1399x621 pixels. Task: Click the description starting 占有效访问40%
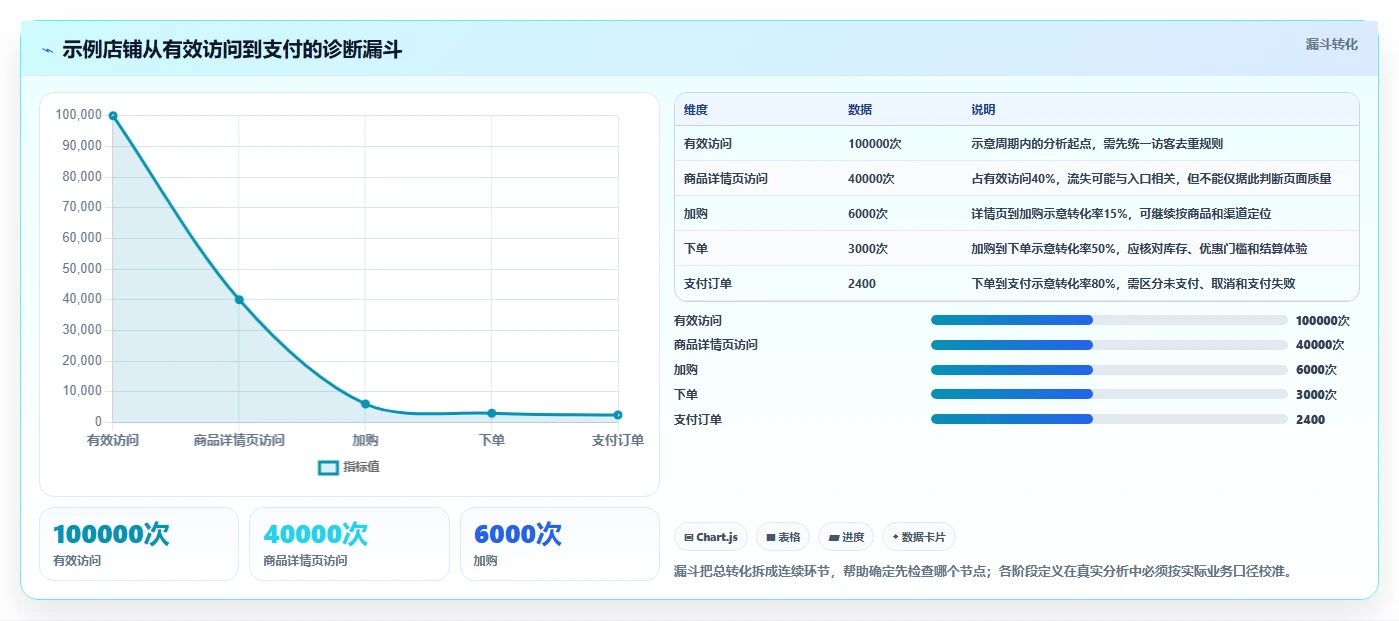1151,179
